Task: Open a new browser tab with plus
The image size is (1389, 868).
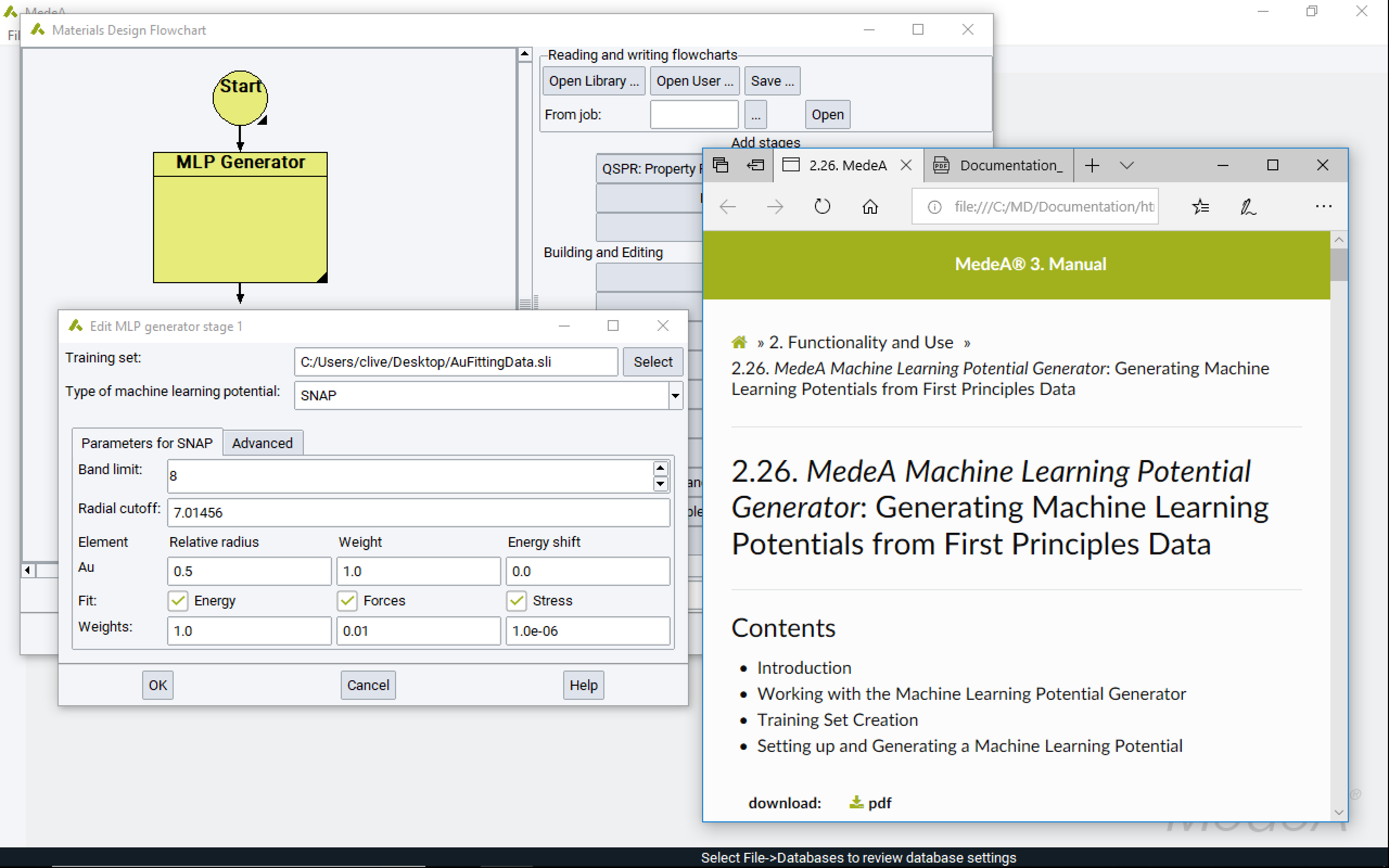Action: pos(1092,165)
